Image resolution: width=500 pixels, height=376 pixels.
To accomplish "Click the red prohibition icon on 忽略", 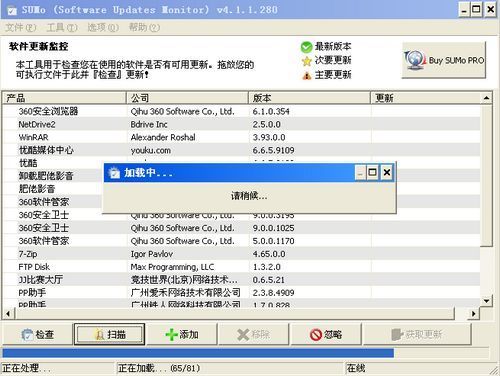I will click(x=315, y=335).
